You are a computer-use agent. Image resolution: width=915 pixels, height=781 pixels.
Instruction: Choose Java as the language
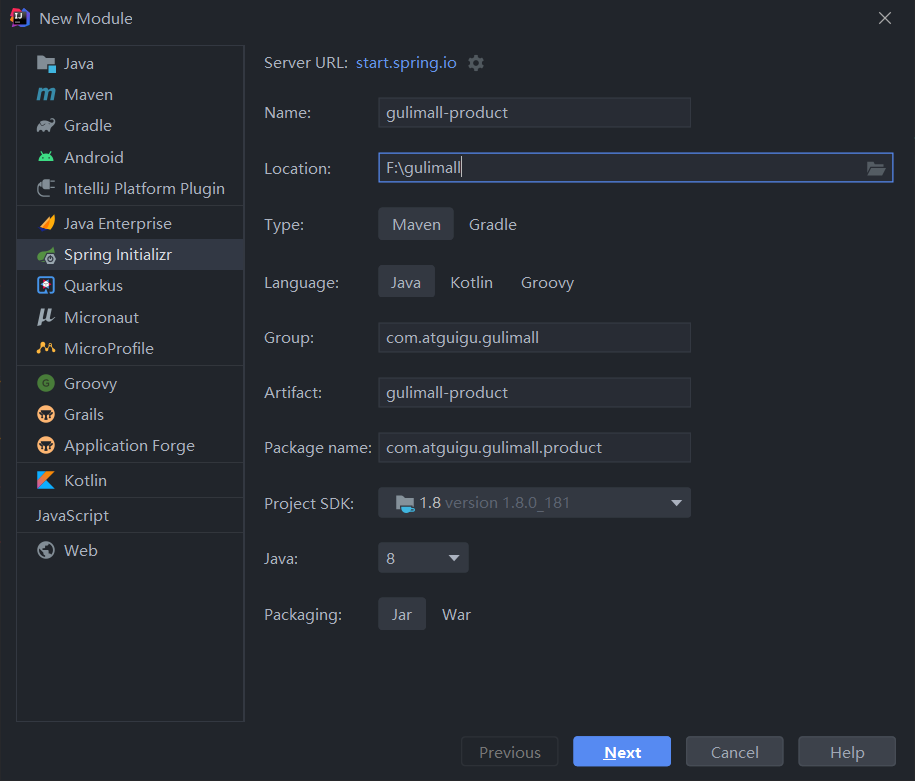point(406,282)
